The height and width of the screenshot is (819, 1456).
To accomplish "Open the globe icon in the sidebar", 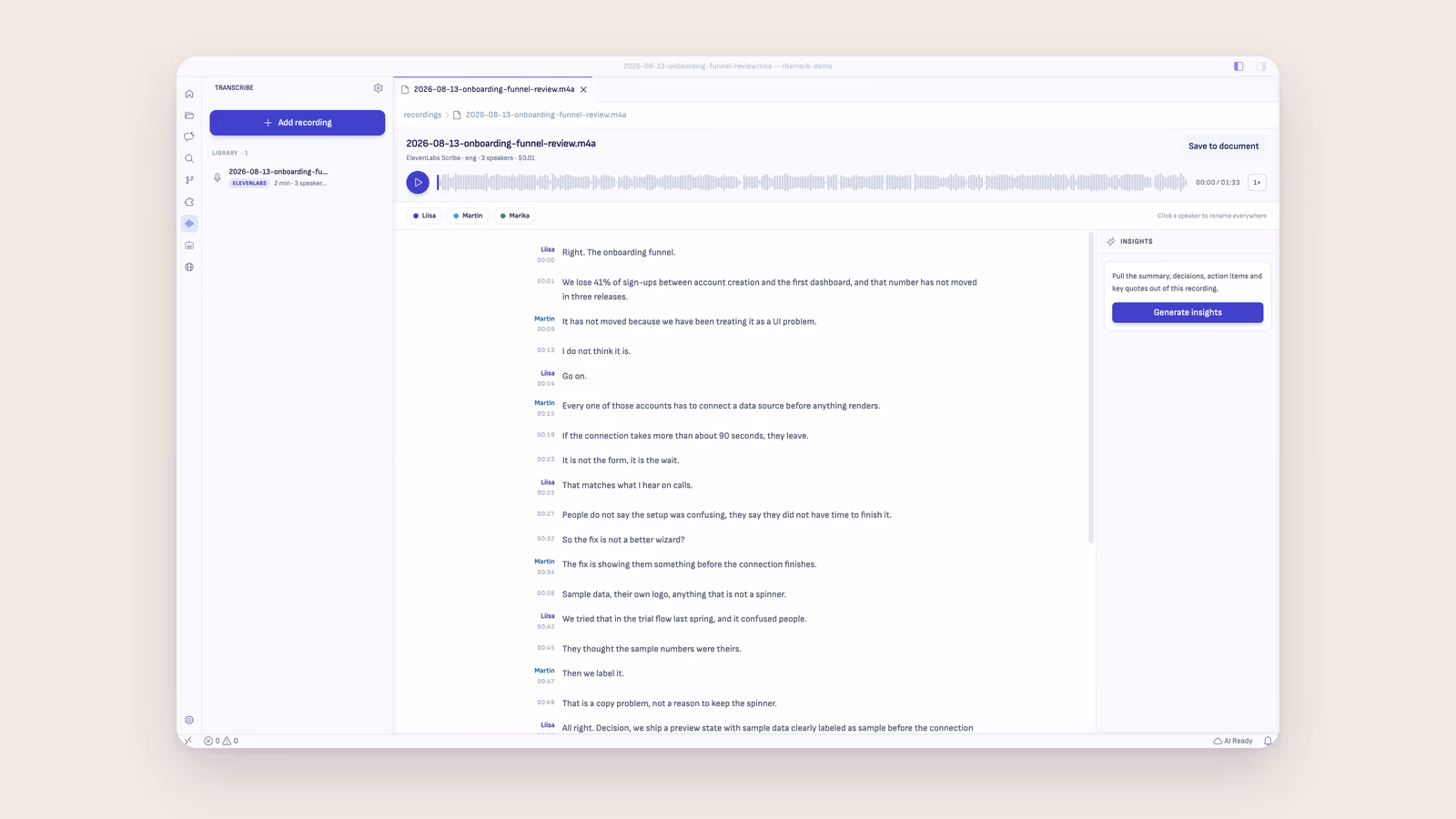I will point(189,268).
